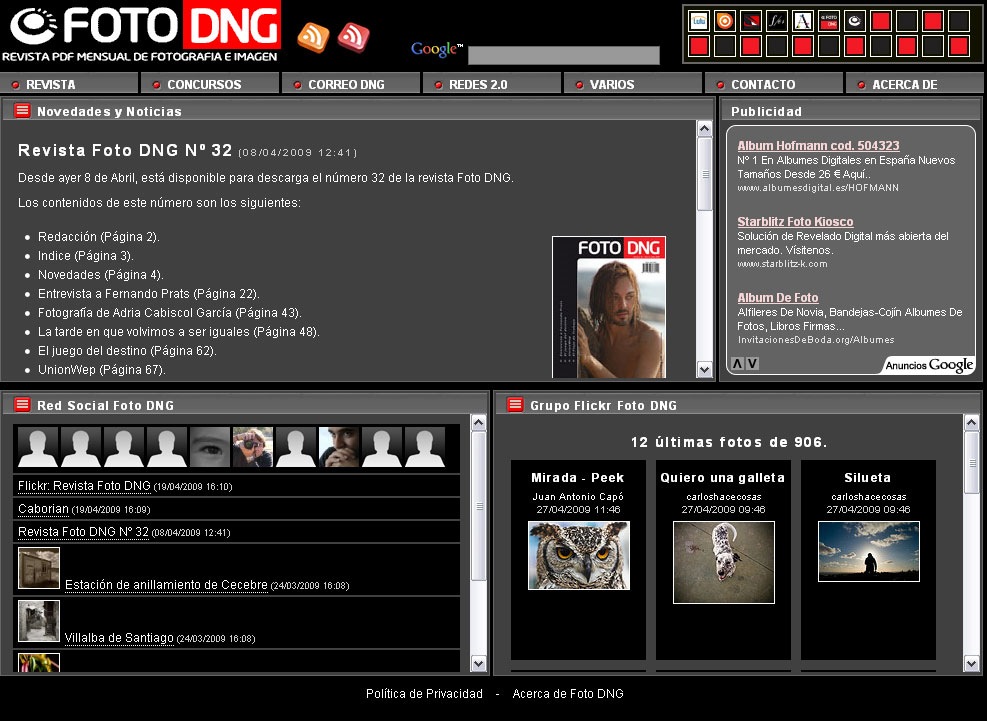
Task: Click the white swirl eye icon in the grid
Action: (x=855, y=21)
